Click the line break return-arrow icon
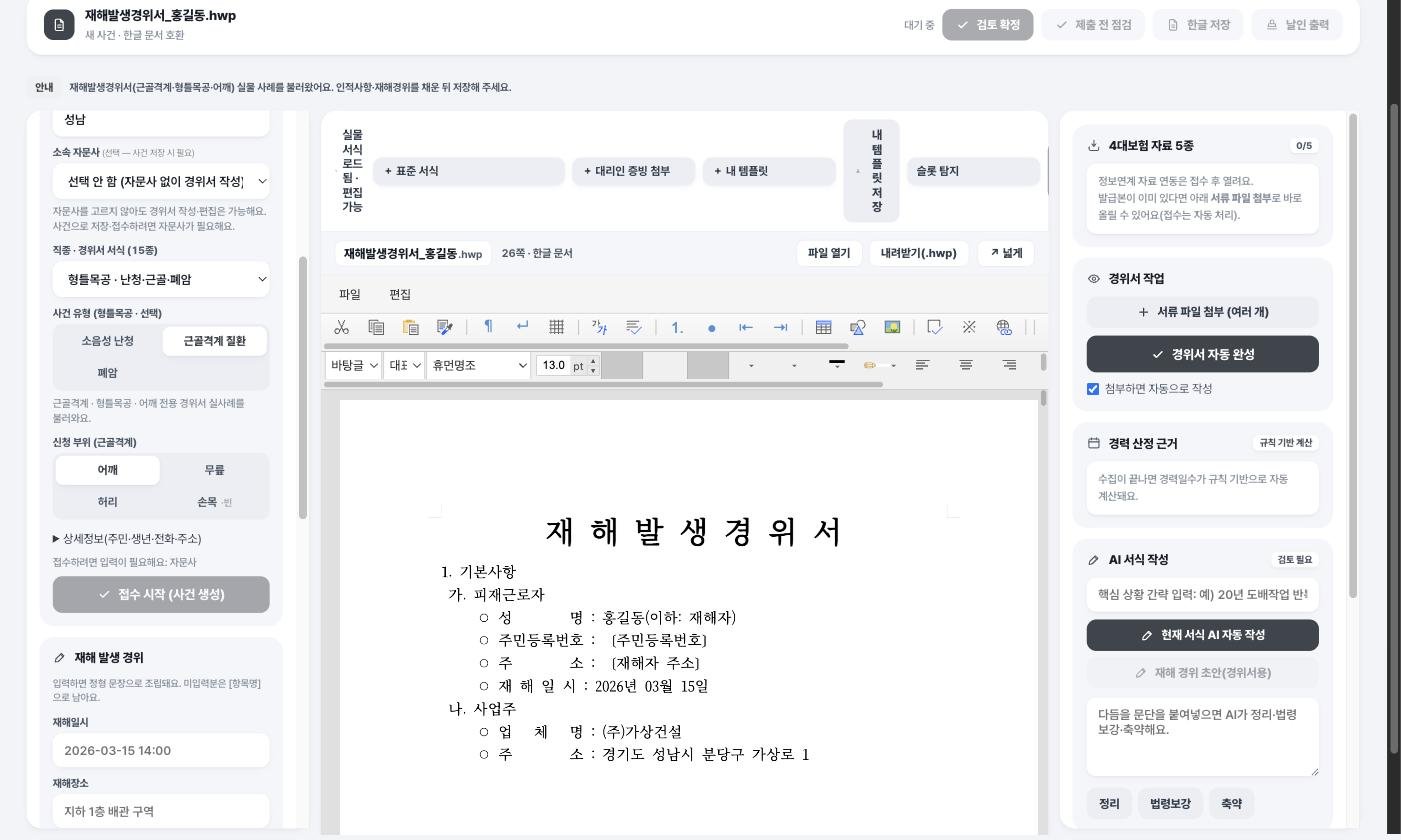 click(x=522, y=326)
